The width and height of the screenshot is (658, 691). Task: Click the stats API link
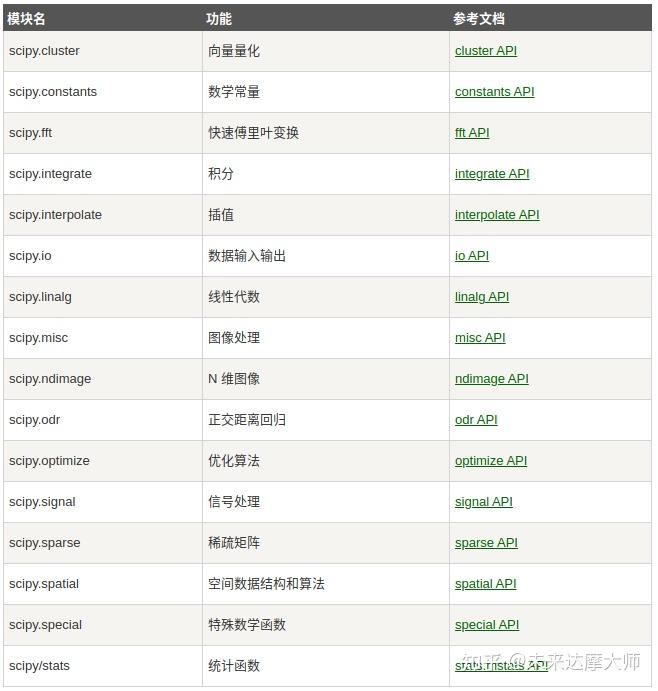500,666
